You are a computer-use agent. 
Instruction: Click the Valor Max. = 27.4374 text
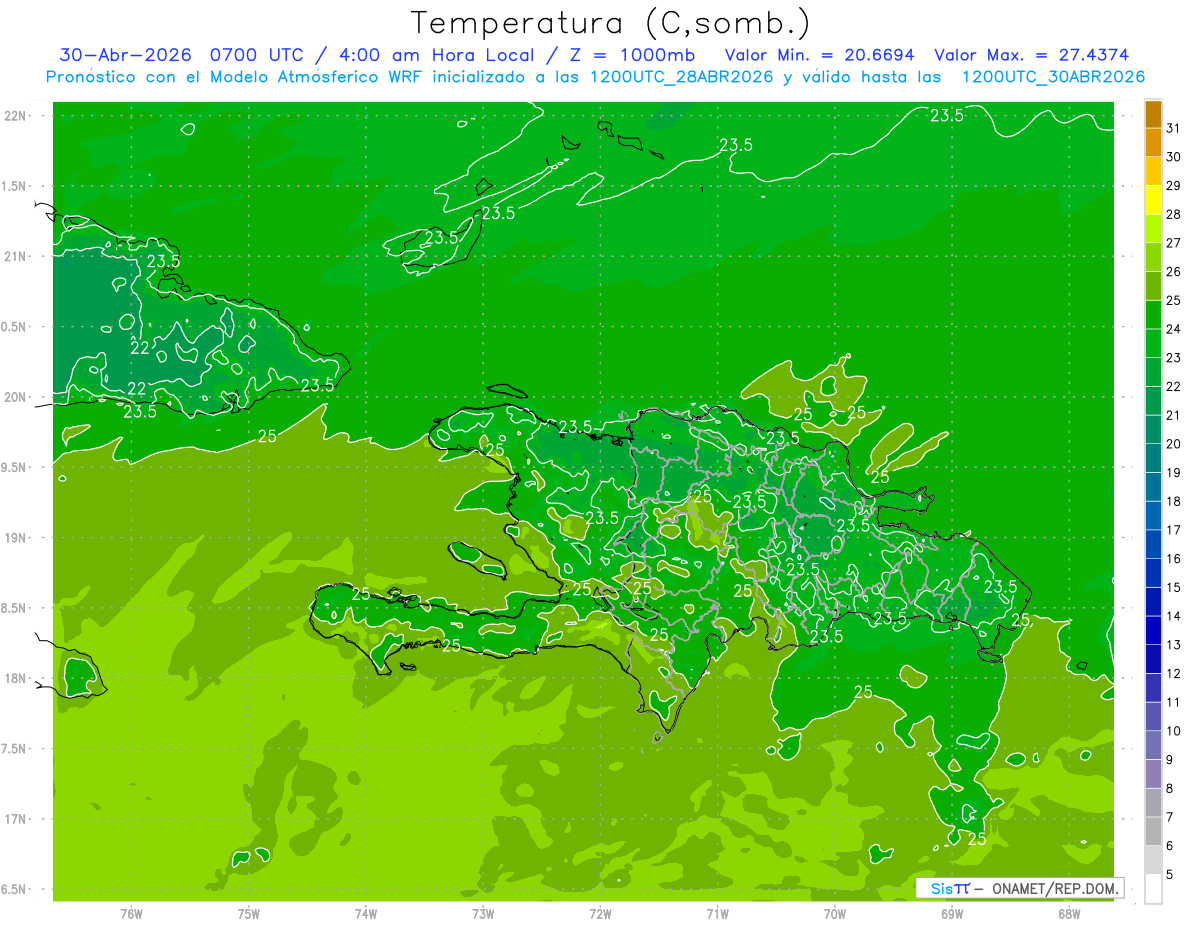click(1032, 55)
